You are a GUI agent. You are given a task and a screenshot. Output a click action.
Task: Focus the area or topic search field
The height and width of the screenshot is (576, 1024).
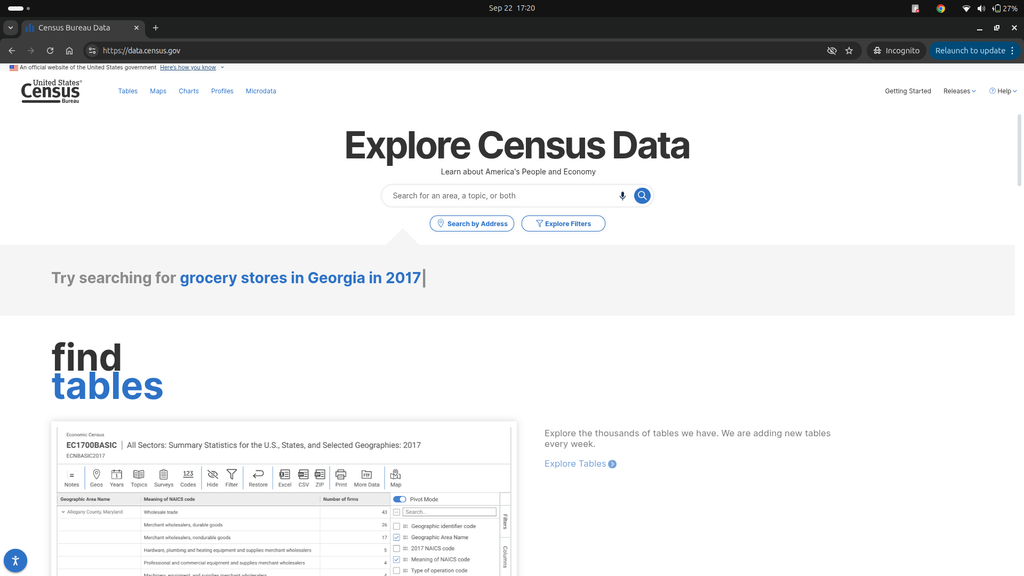[503, 195]
